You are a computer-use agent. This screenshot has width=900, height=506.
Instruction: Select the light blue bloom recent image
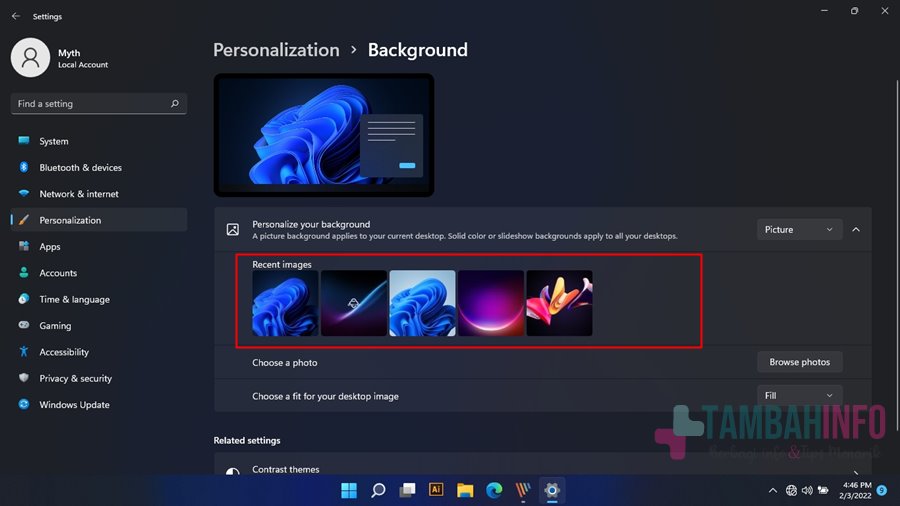click(x=422, y=303)
